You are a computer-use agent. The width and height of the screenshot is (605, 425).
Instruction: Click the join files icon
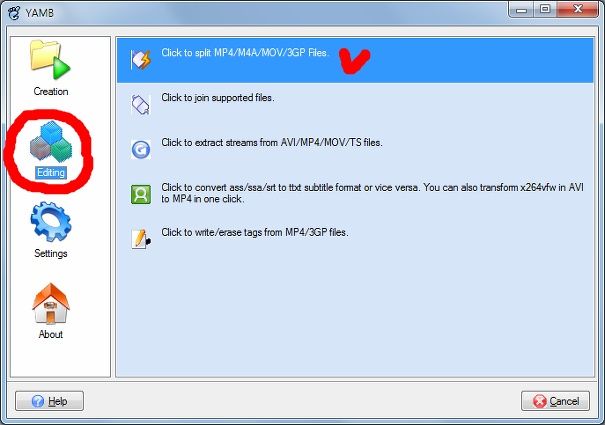click(140, 104)
